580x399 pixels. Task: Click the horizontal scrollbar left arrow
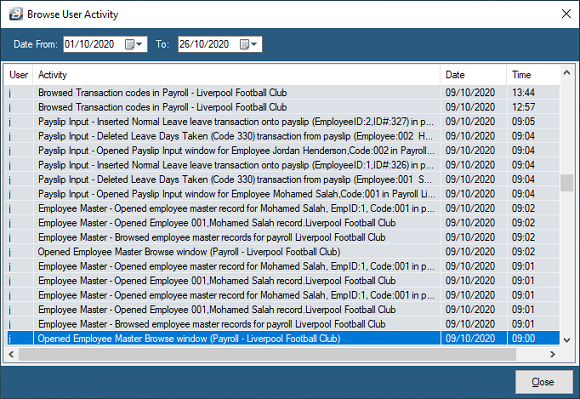coord(11,354)
